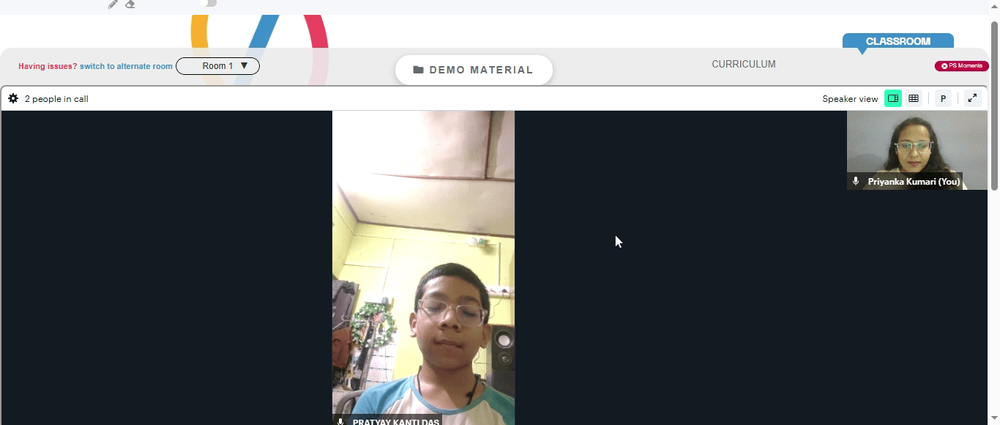The image size is (1000, 425).
Task: Select Pratyay Kanti Das main video
Action: pyautogui.click(x=423, y=267)
